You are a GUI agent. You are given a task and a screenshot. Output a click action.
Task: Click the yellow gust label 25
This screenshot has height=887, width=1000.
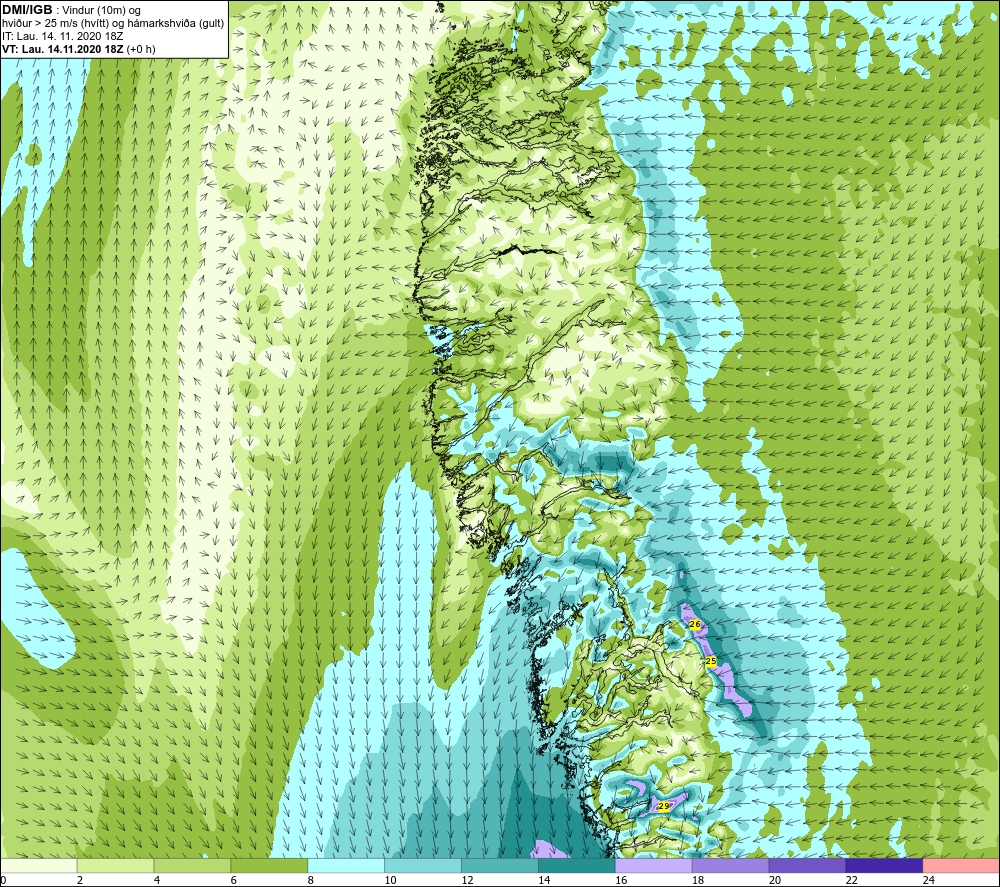711,662
